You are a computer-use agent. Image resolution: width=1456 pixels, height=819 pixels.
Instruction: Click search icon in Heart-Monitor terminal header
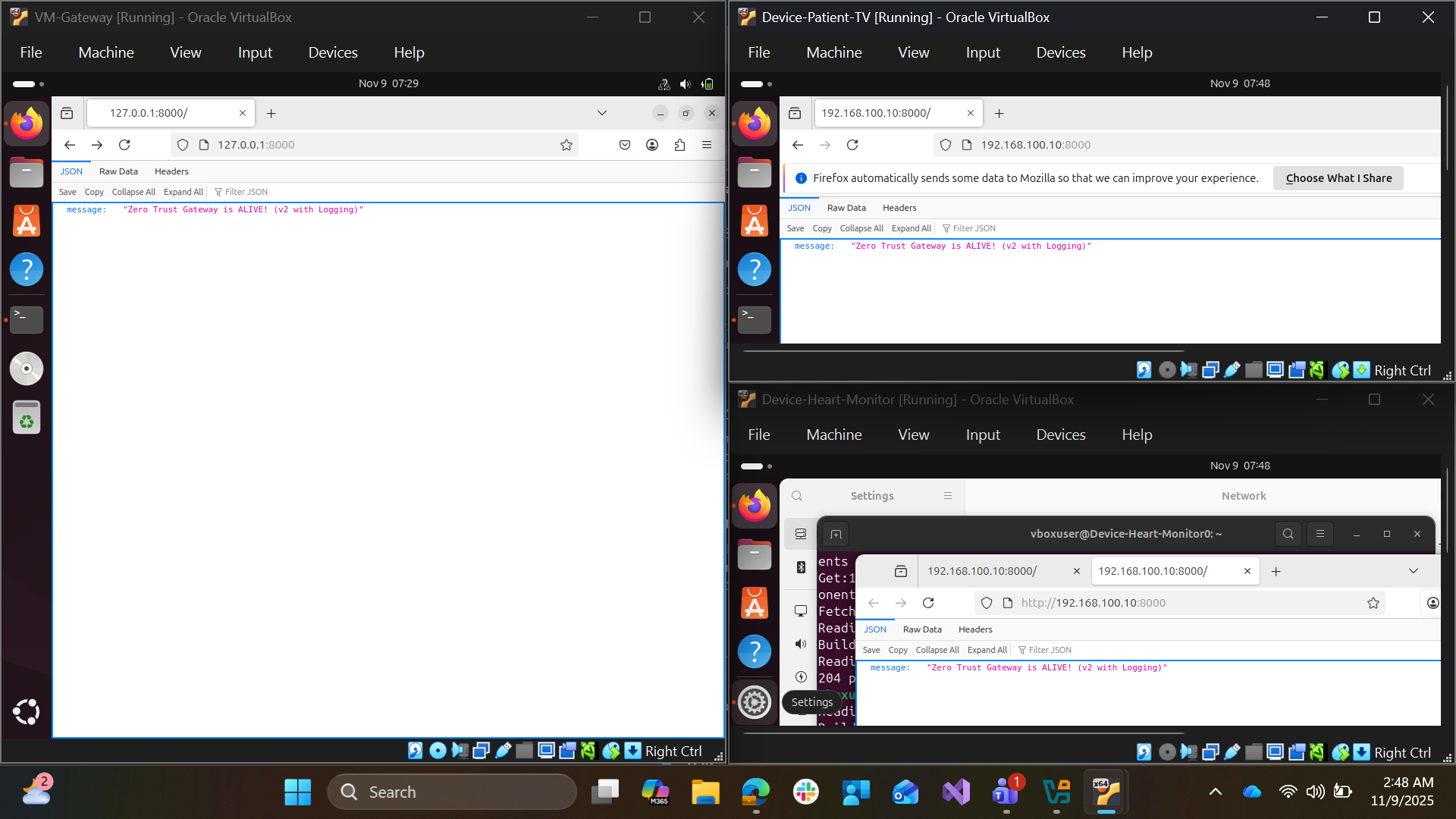1288,534
